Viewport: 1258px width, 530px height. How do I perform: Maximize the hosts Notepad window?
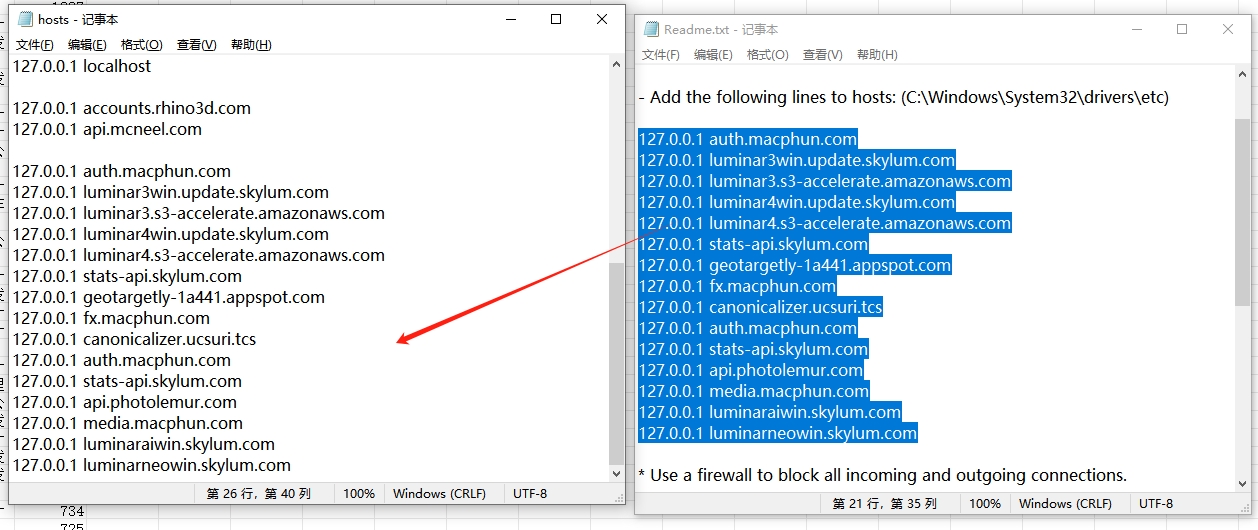tap(556, 19)
